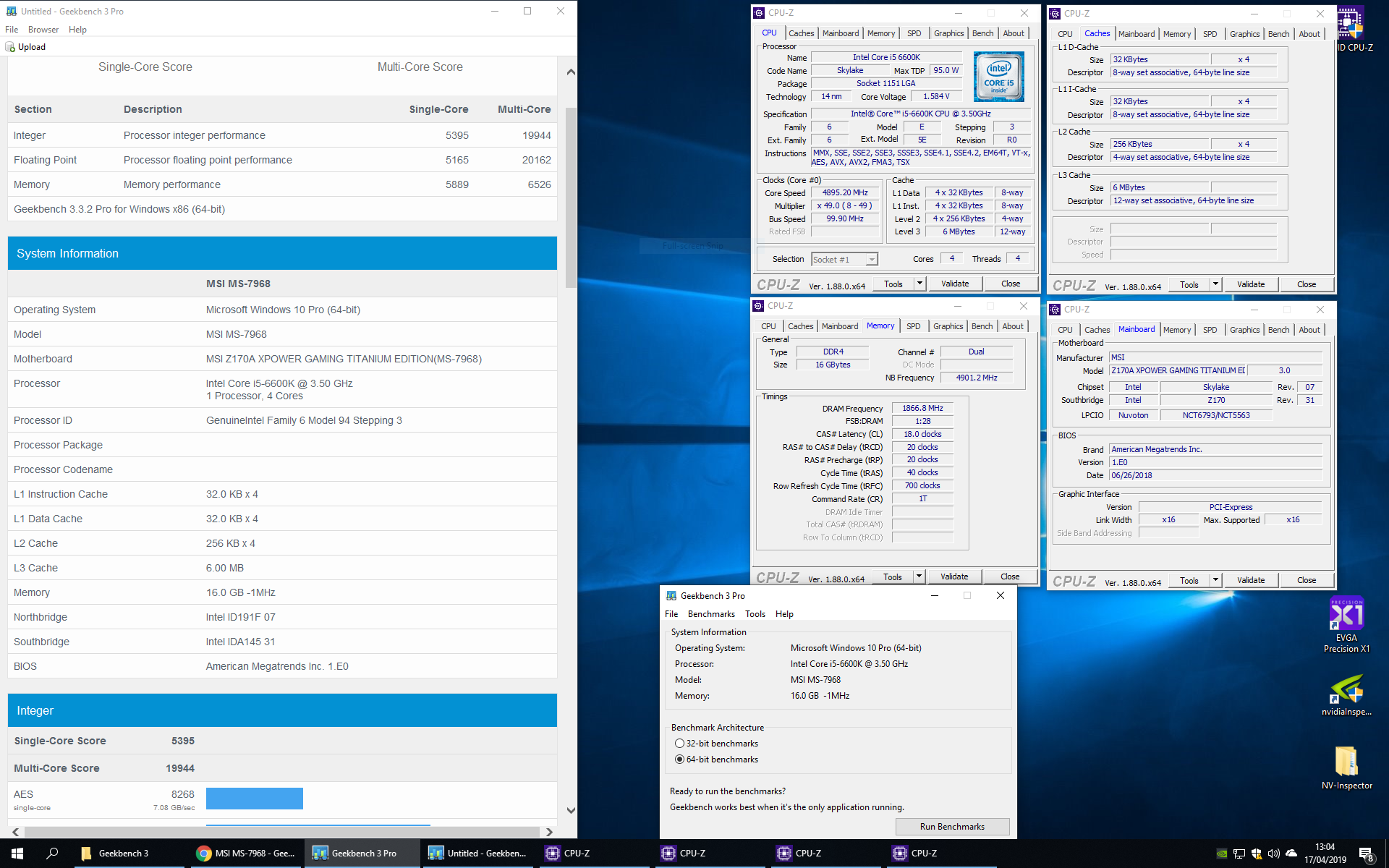Select 64-bit benchmarks radio button
This screenshot has height=868, width=1389.
679,759
